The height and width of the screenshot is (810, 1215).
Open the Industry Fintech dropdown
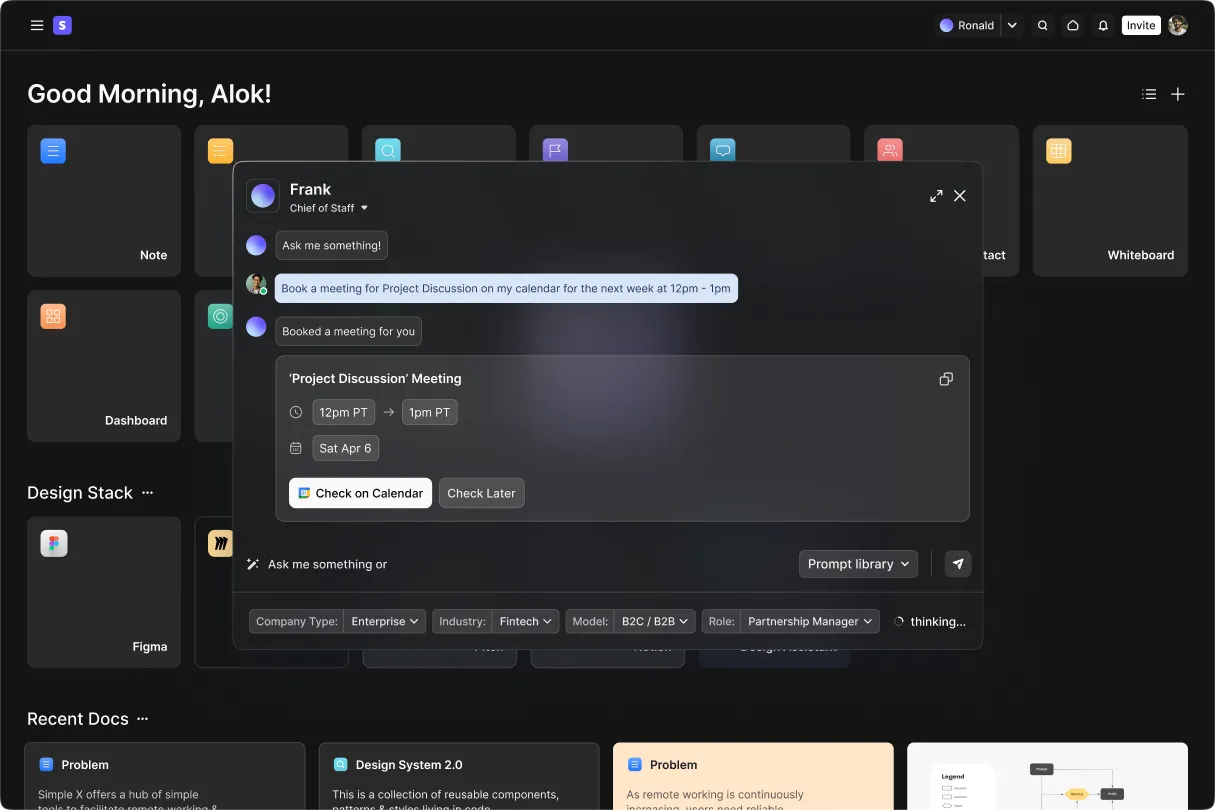click(525, 621)
